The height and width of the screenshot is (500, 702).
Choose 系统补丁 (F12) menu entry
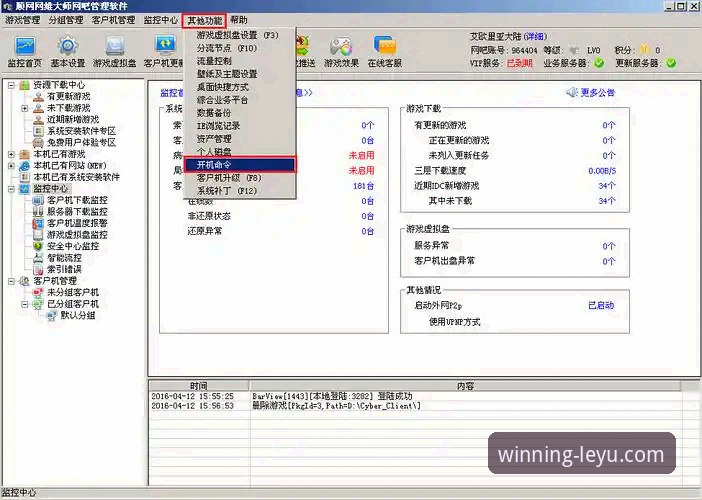(240, 191)
